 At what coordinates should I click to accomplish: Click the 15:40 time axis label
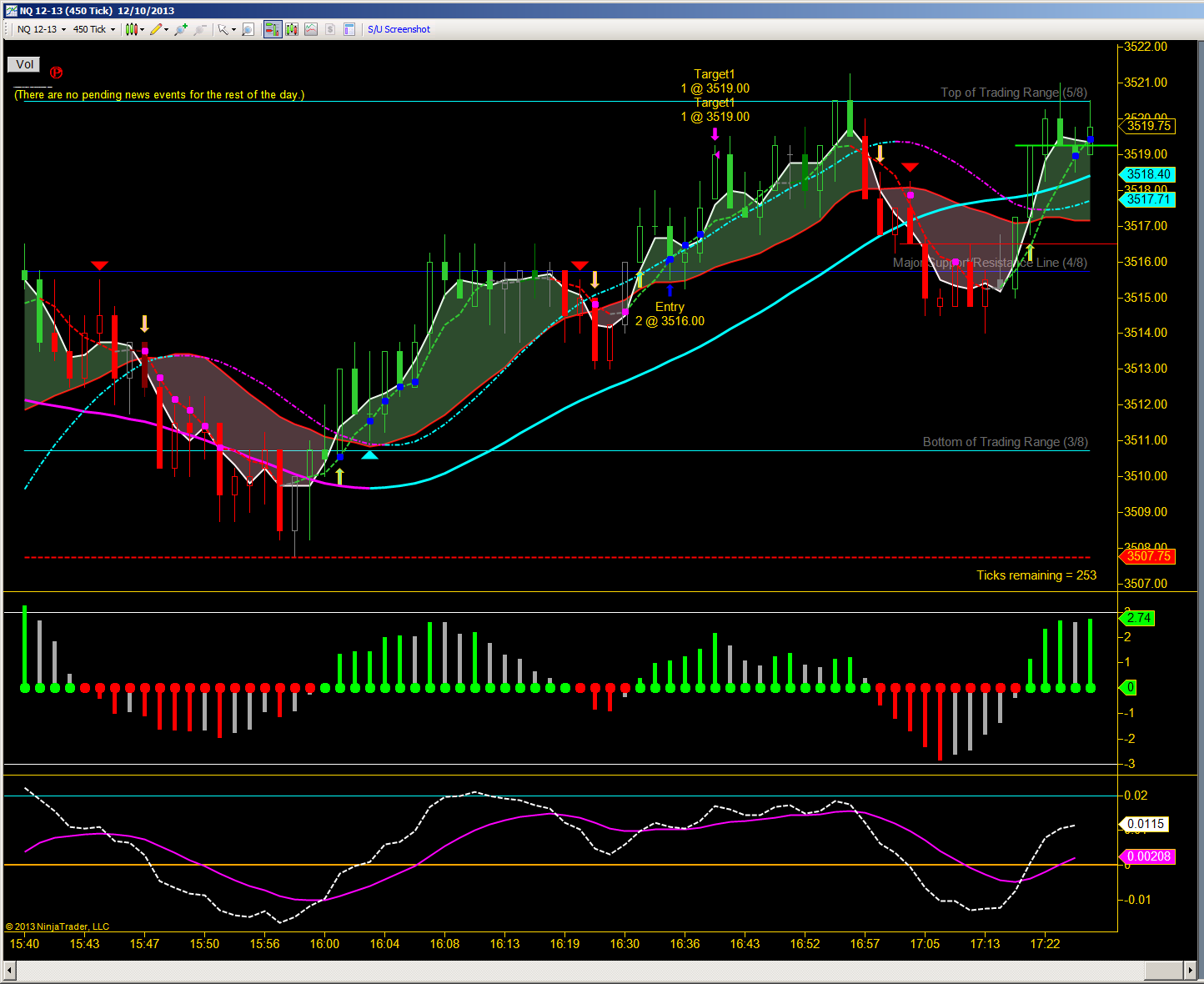point(24,944)
